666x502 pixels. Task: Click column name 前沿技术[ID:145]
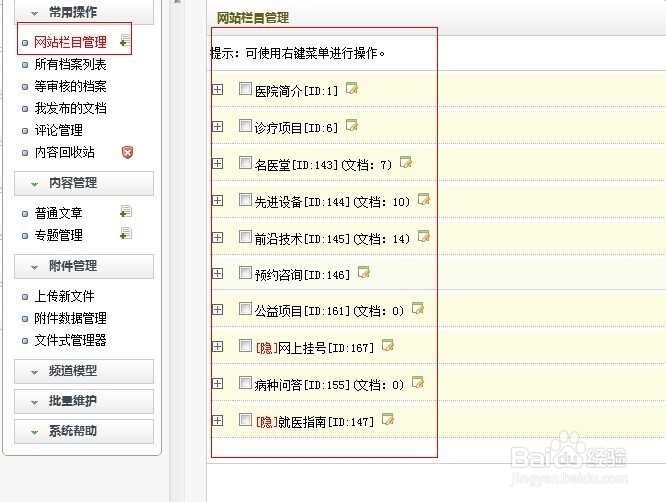[x=302, y=239]
